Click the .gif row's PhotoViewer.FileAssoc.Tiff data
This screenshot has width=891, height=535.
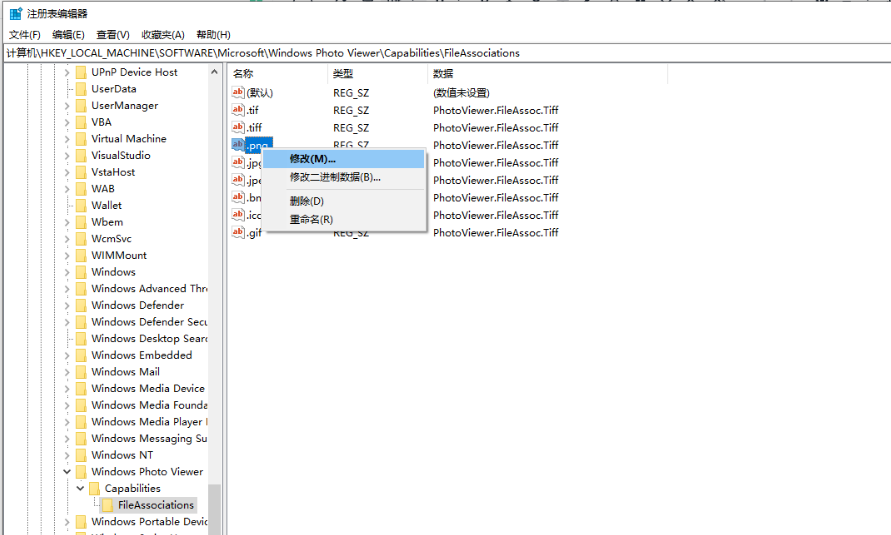coord(496,233)
